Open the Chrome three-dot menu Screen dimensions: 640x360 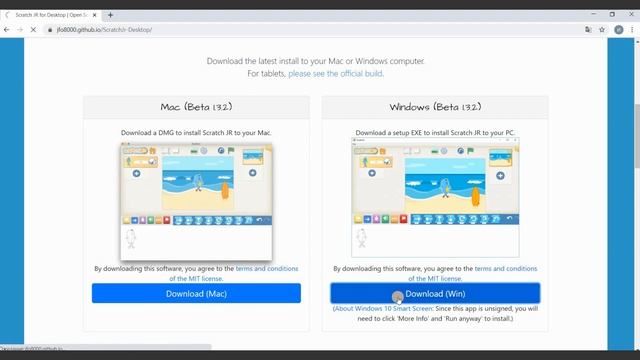coord(632,29)
